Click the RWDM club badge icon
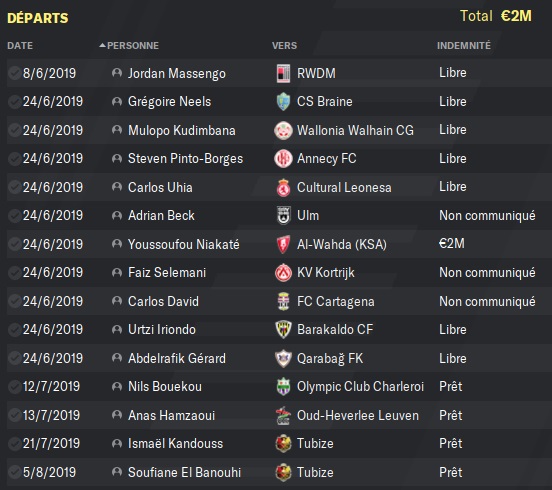 283,74
